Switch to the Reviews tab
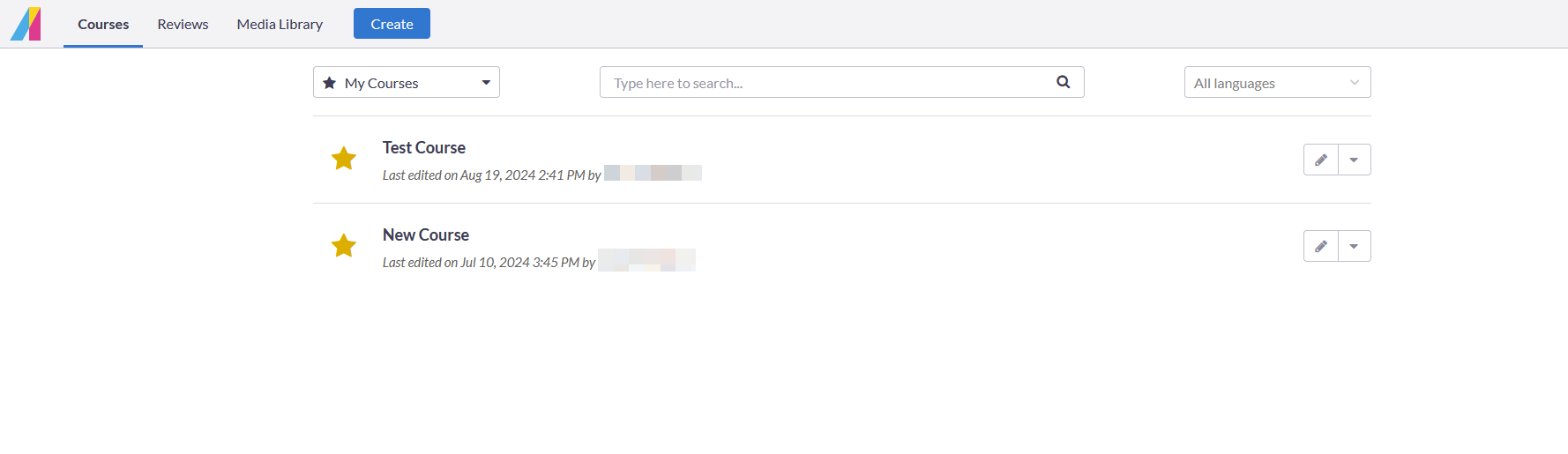This screenshot has width=1568, height=454. pos(183,24)
